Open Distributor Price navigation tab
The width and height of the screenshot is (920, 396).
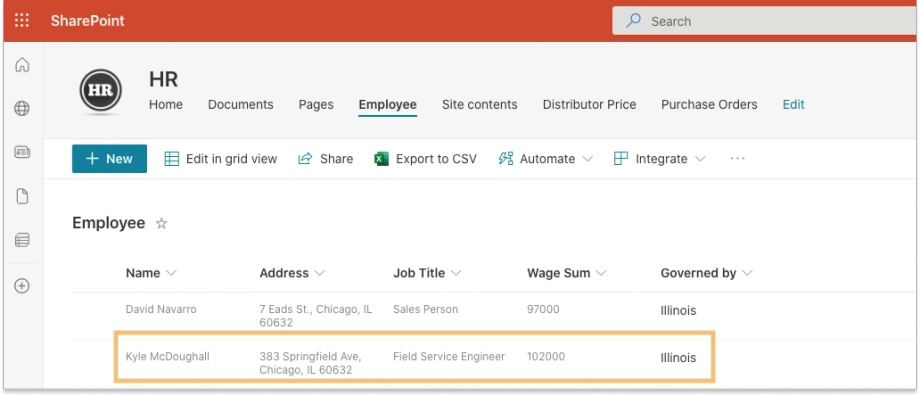point(589,104)
